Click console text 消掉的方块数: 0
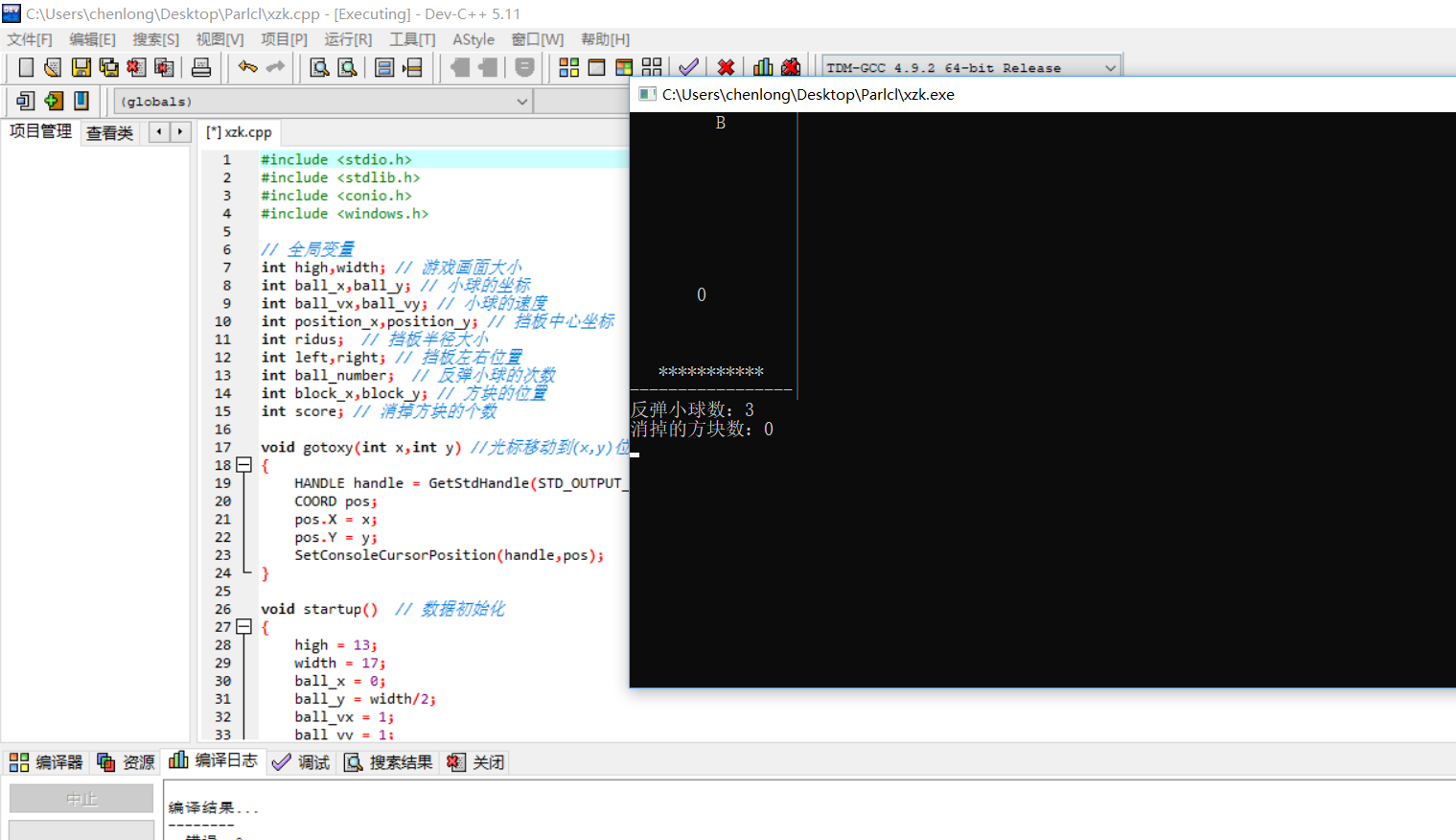The height and width of the screenshot is (840, 1456). coord(702,430)
